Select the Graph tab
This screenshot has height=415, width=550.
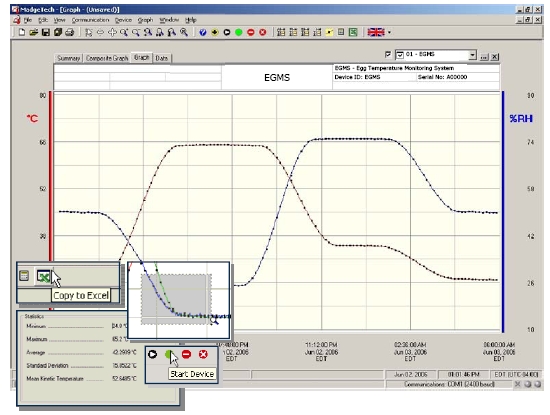[141, 57]
